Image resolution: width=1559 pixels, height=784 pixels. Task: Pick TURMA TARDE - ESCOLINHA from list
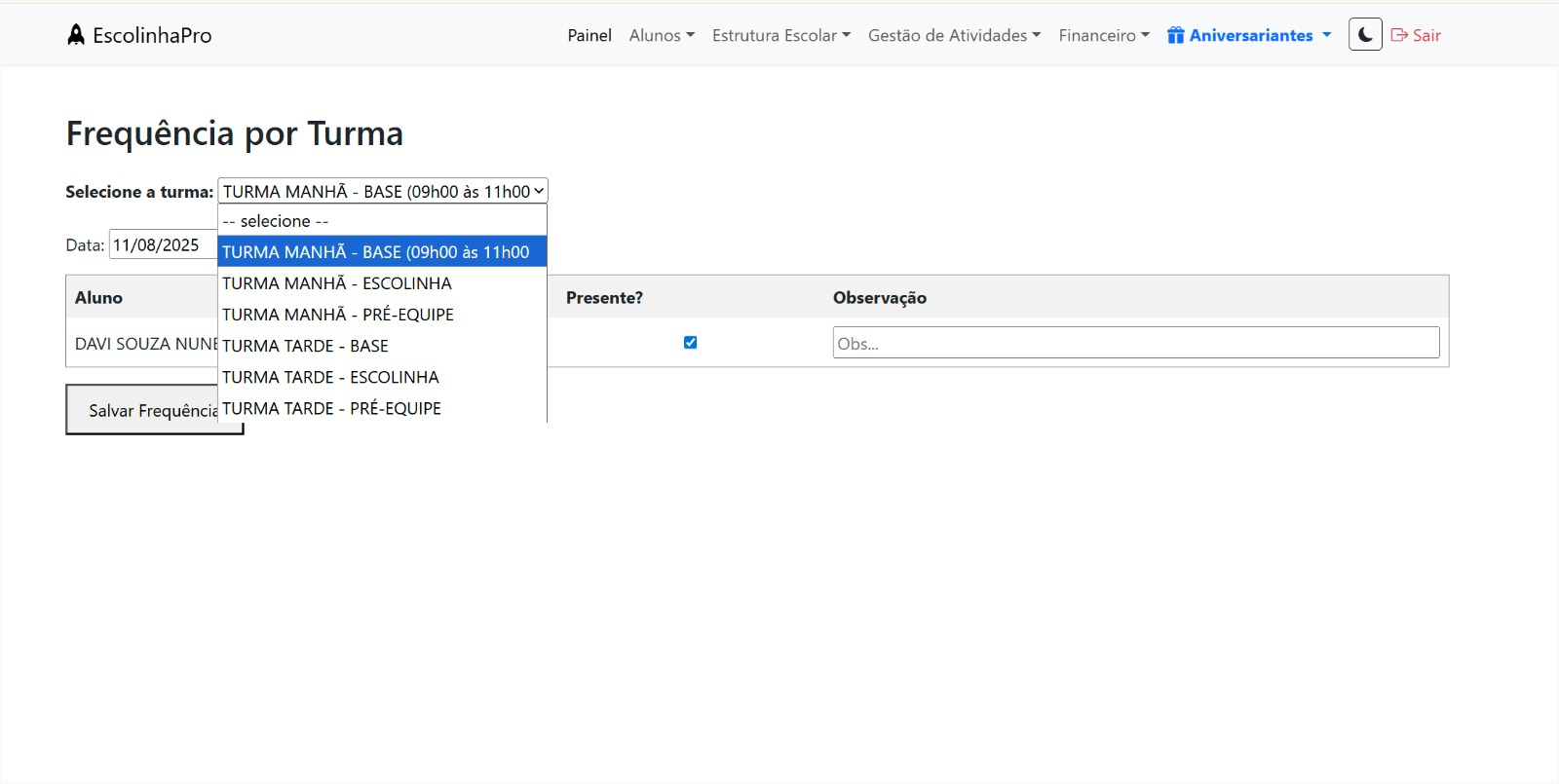point(330,377)
